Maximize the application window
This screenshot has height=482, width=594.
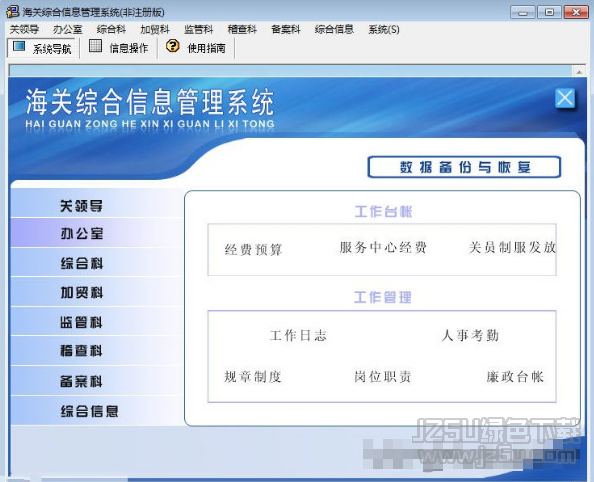549,13
